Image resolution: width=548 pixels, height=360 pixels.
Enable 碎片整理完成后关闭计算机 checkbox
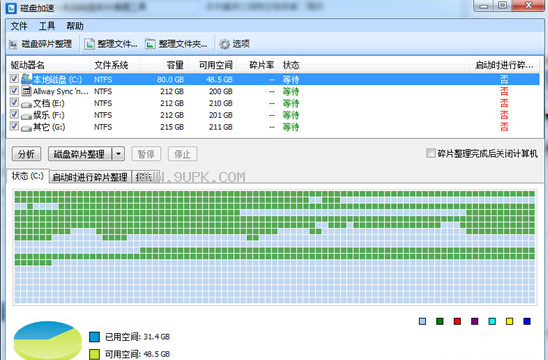click(431, 153)
